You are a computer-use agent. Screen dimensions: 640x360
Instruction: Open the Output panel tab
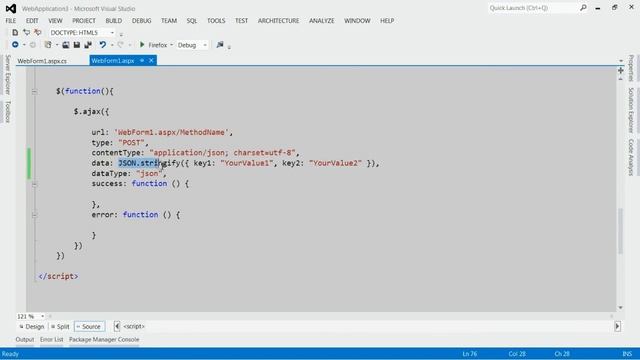tap(25, 340)
